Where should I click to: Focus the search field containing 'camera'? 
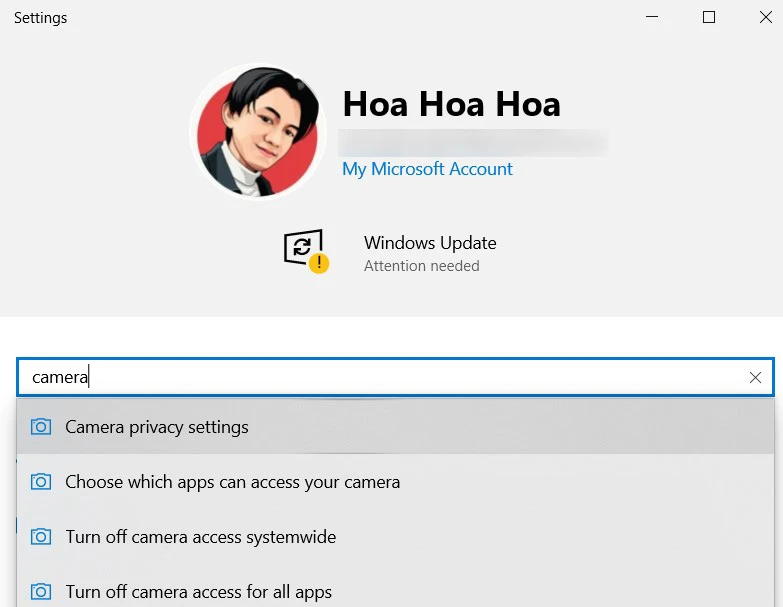pyautogui.click(x=380, y=377)
